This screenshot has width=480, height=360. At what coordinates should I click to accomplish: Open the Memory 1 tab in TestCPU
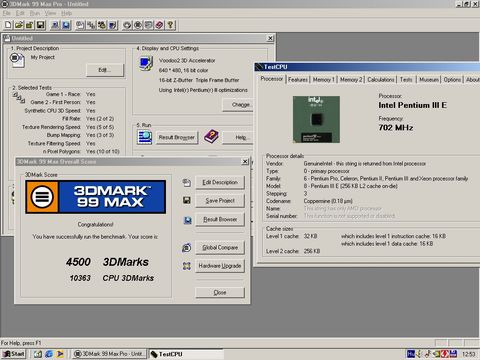point(324,80)
